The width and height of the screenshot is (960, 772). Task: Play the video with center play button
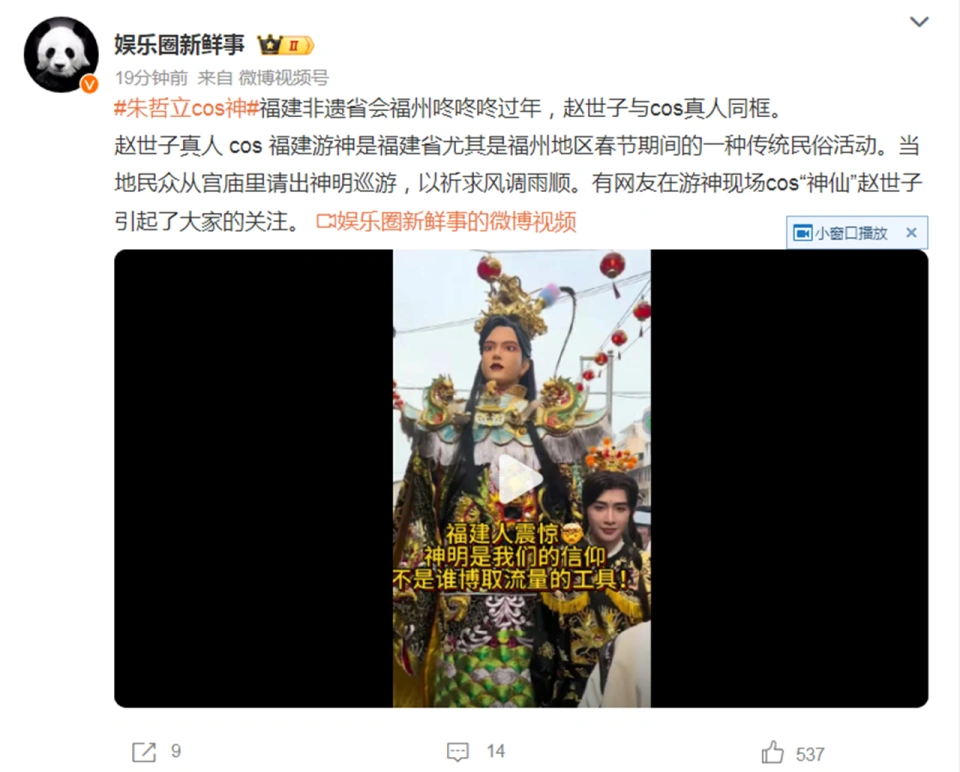coord(520,479)
